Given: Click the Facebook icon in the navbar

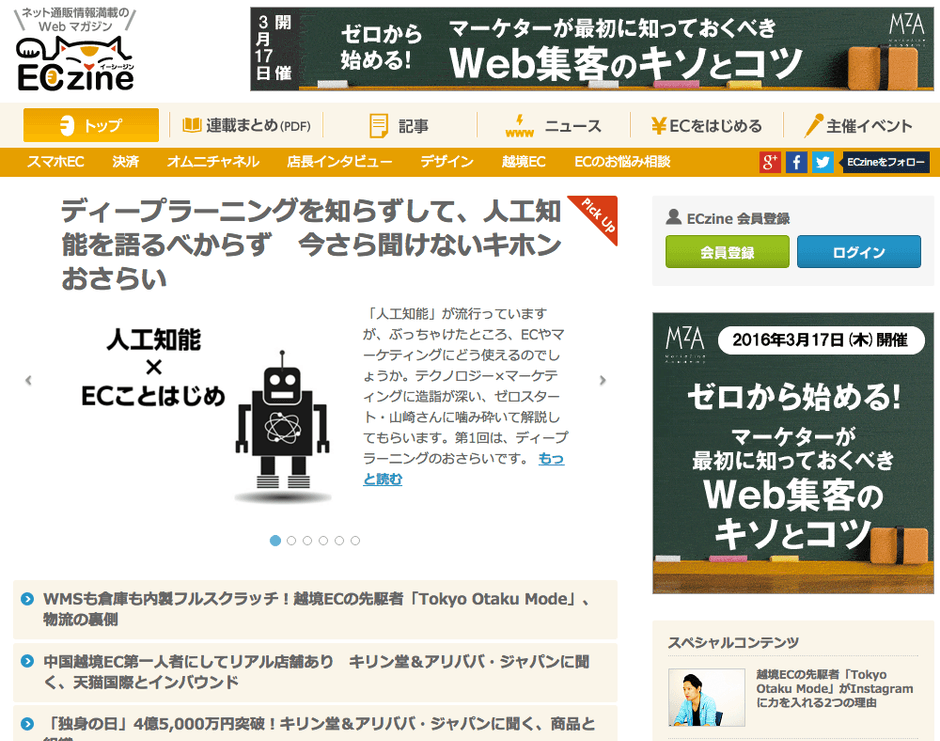Looking at the screenshot, I should tap(796, 161).
